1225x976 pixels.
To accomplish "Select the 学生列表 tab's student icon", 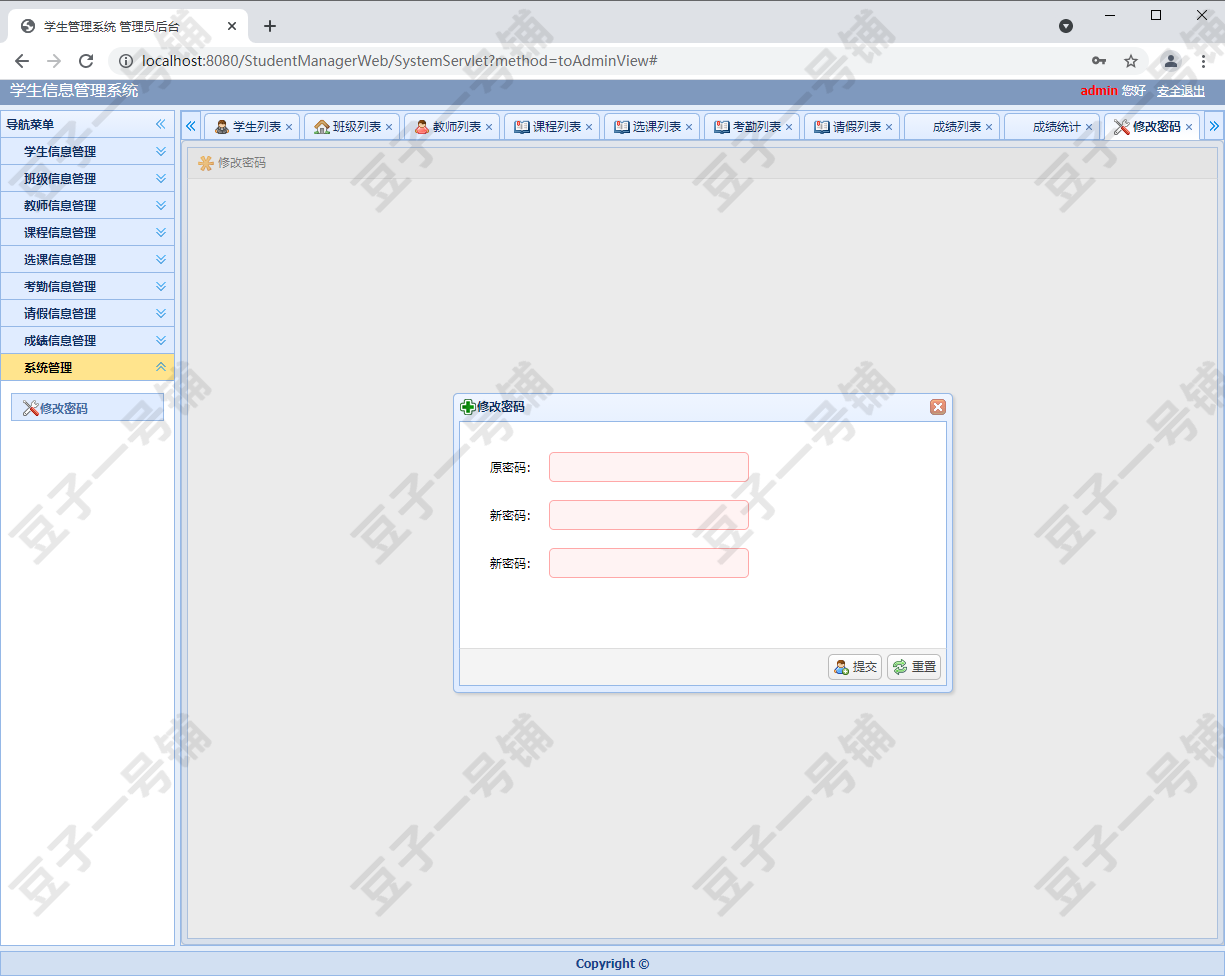I will [222, 126].
